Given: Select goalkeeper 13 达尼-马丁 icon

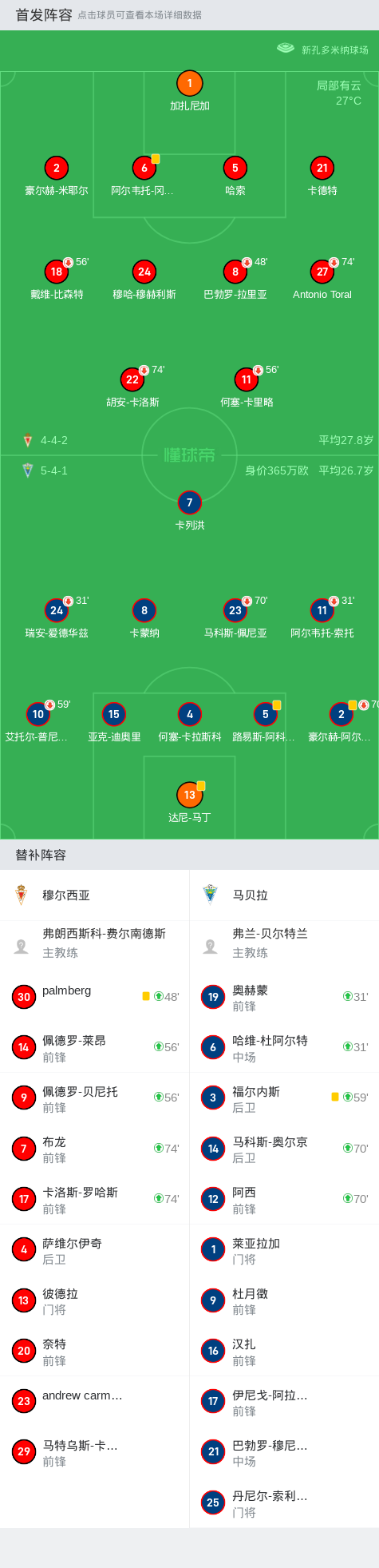Looking at the screenshot, I should pos(189,795).
